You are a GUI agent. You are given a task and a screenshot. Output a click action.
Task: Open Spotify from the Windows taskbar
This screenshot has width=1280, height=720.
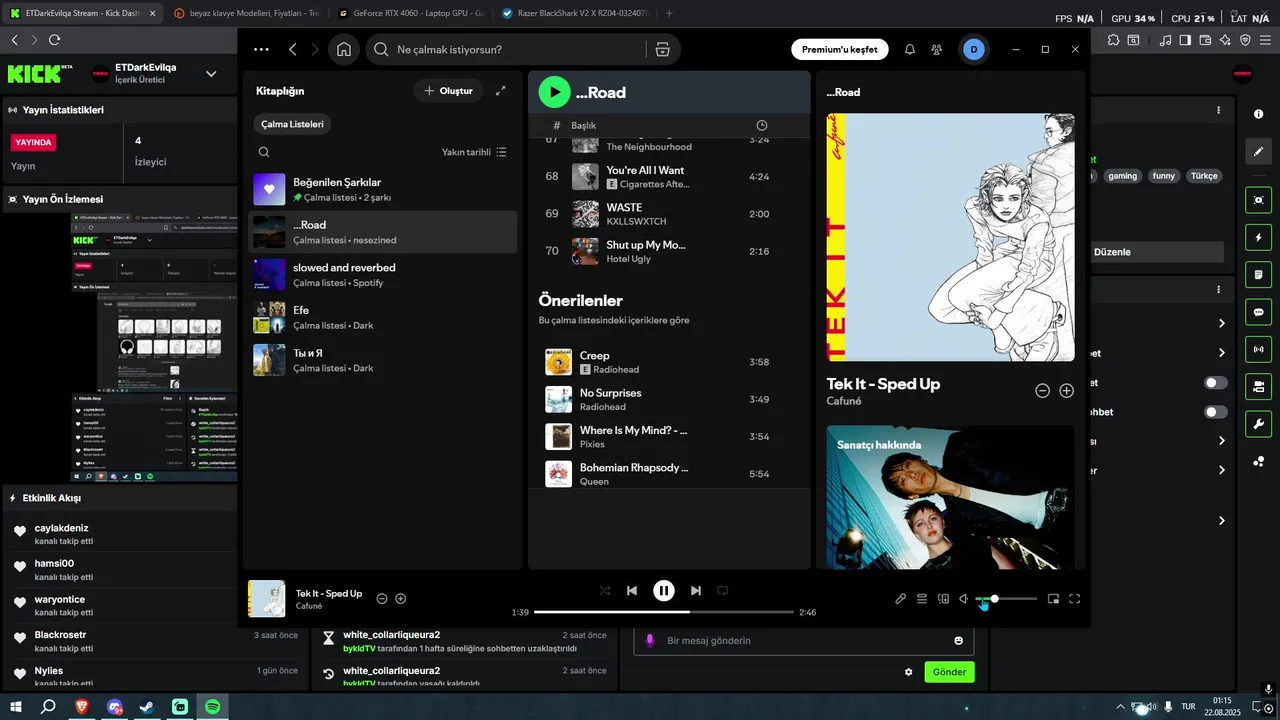coord(212,707)
